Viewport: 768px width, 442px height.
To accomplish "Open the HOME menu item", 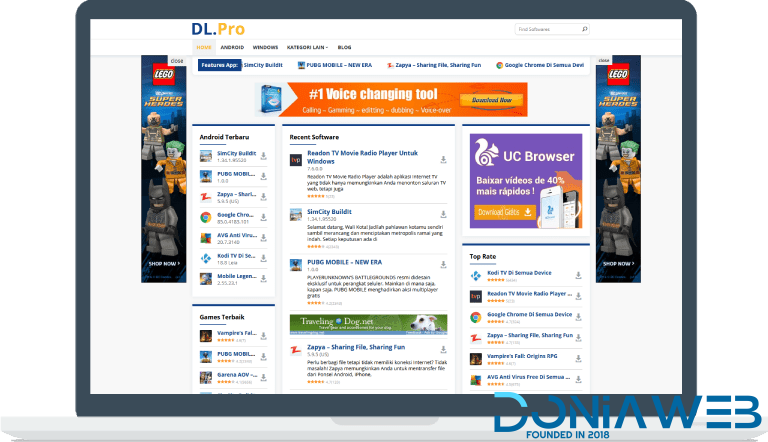I will point(204,48).
